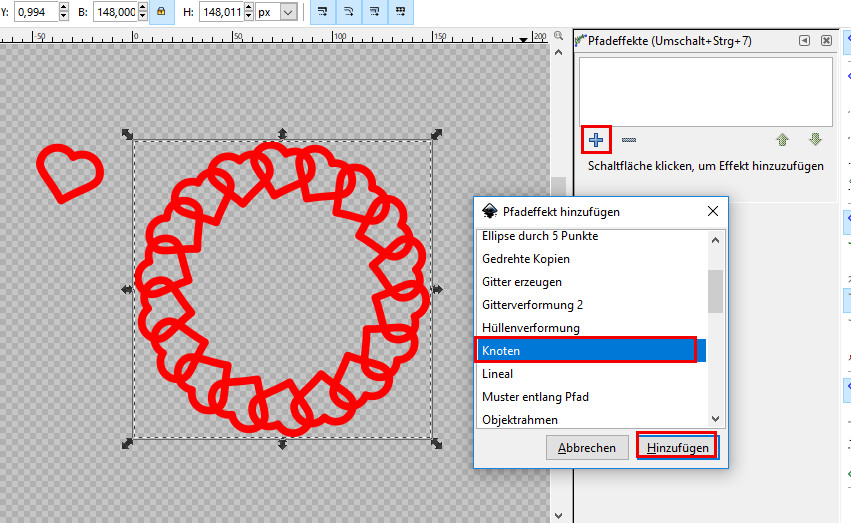Toggle scale stroke width with object button
The width and height of the screenshot is (851, 523).
tap(323, 11)
